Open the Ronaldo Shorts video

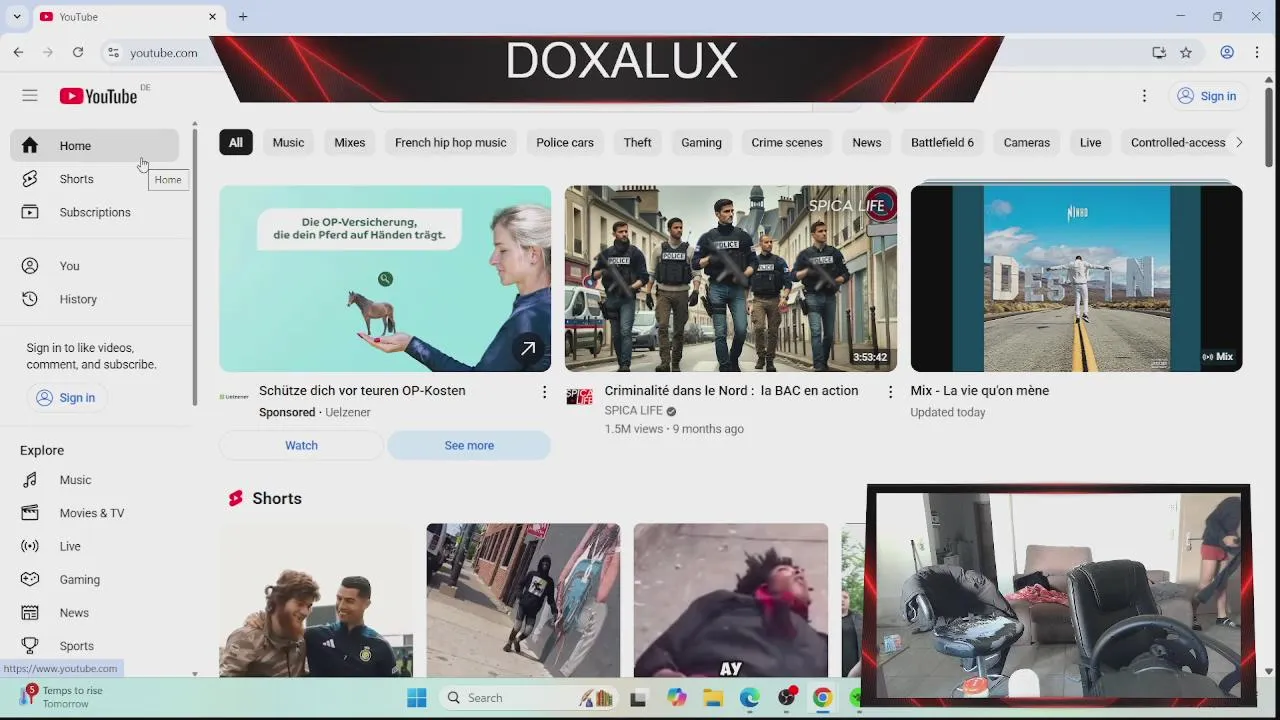coord(316,600)
